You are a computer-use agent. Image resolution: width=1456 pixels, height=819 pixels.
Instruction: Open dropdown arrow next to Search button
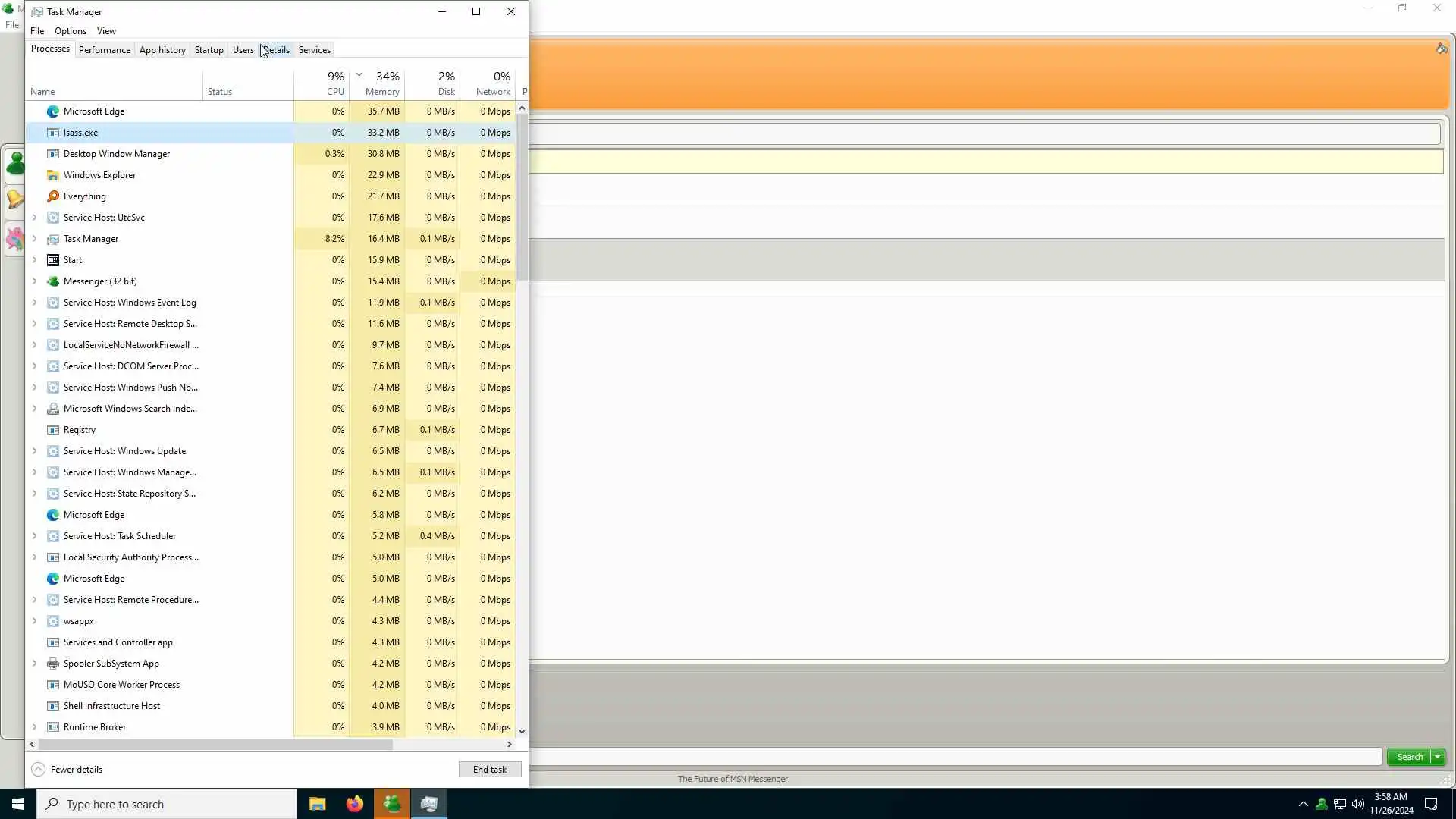pos(1437,757)
